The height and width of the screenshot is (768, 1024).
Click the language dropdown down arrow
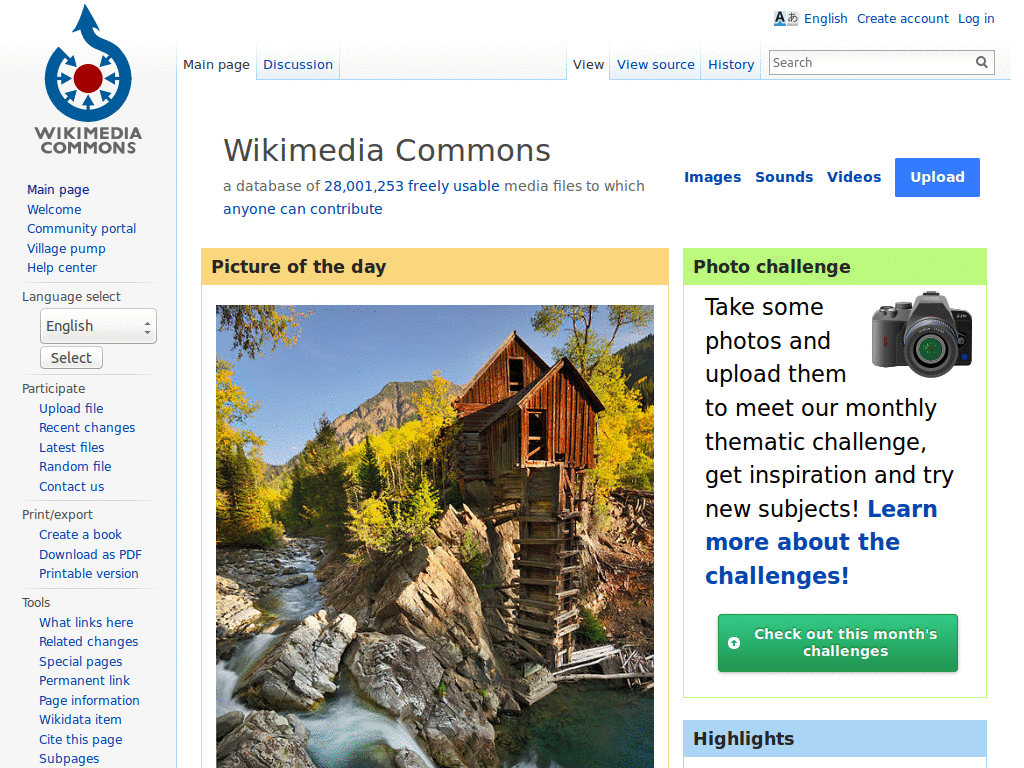point(148,332)
